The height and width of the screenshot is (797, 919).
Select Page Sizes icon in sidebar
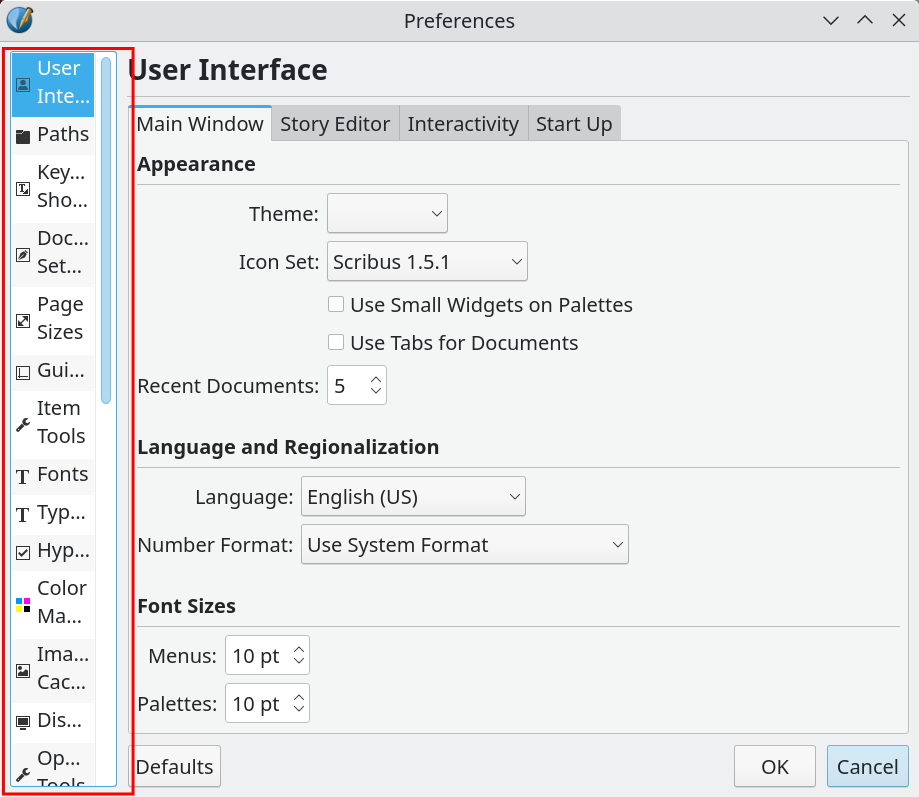[x=23, y=320]
